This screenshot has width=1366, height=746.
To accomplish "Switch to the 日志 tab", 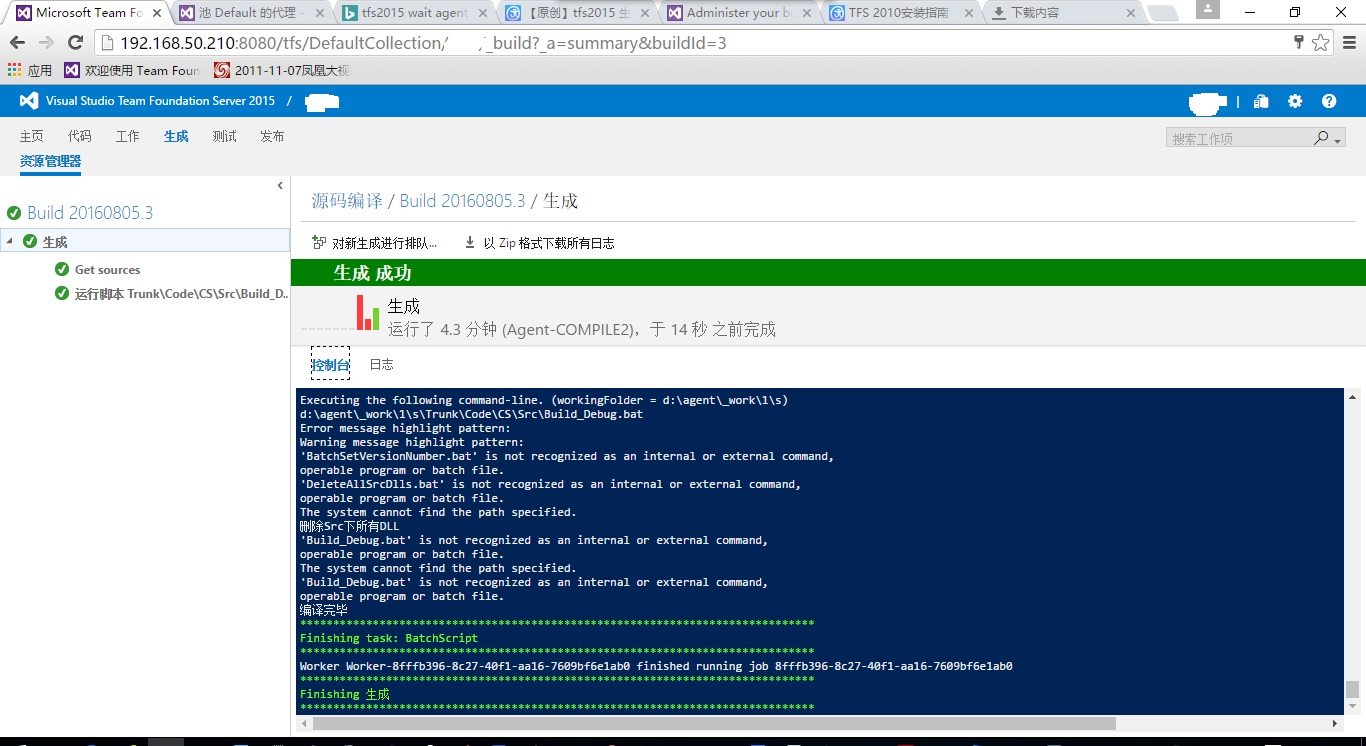I will coord(381,365).
